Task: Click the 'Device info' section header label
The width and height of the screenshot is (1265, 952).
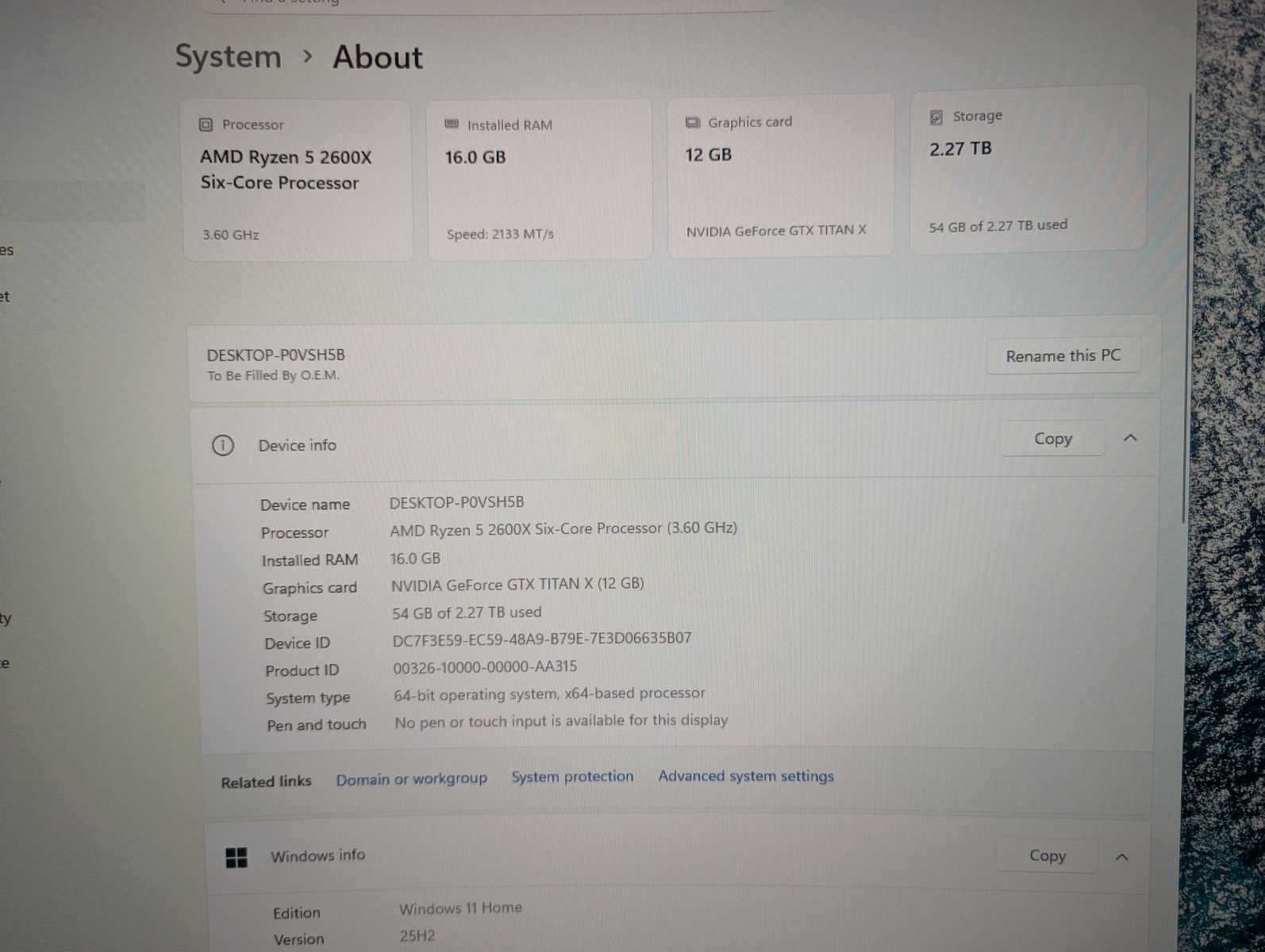Action: click(x=297, y=446)
